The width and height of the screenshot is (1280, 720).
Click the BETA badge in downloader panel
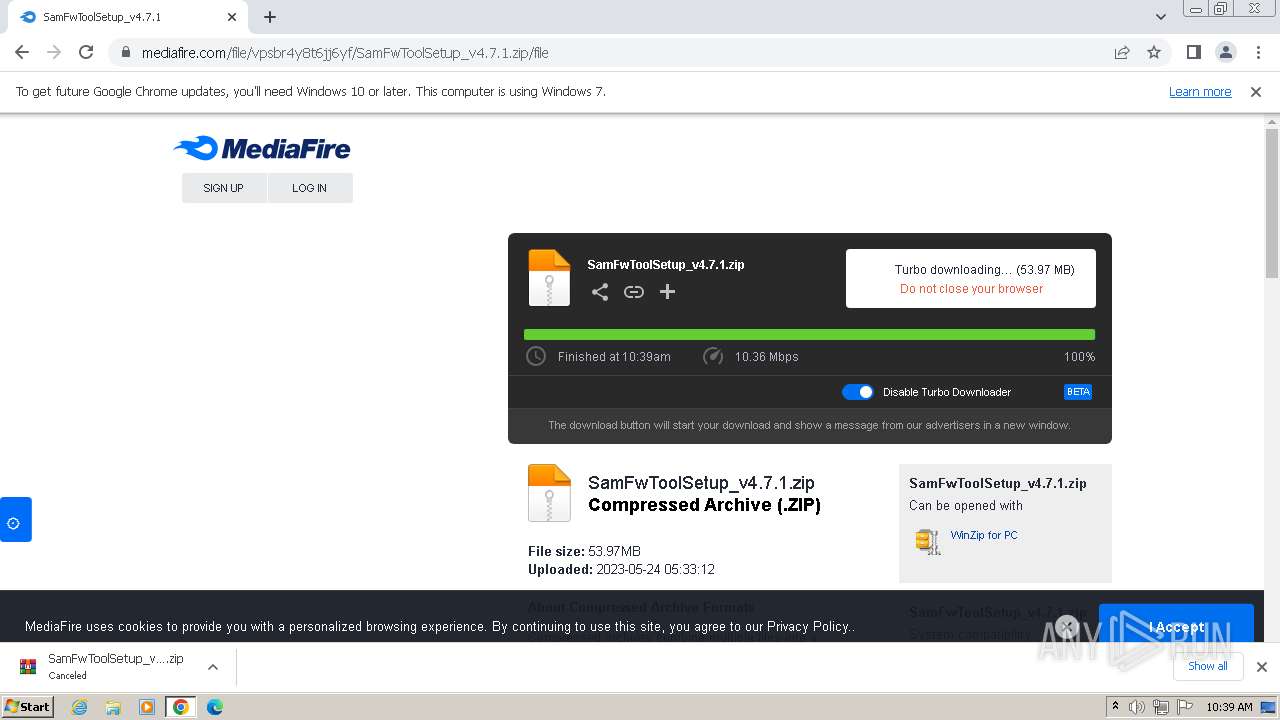(1078, 392)
